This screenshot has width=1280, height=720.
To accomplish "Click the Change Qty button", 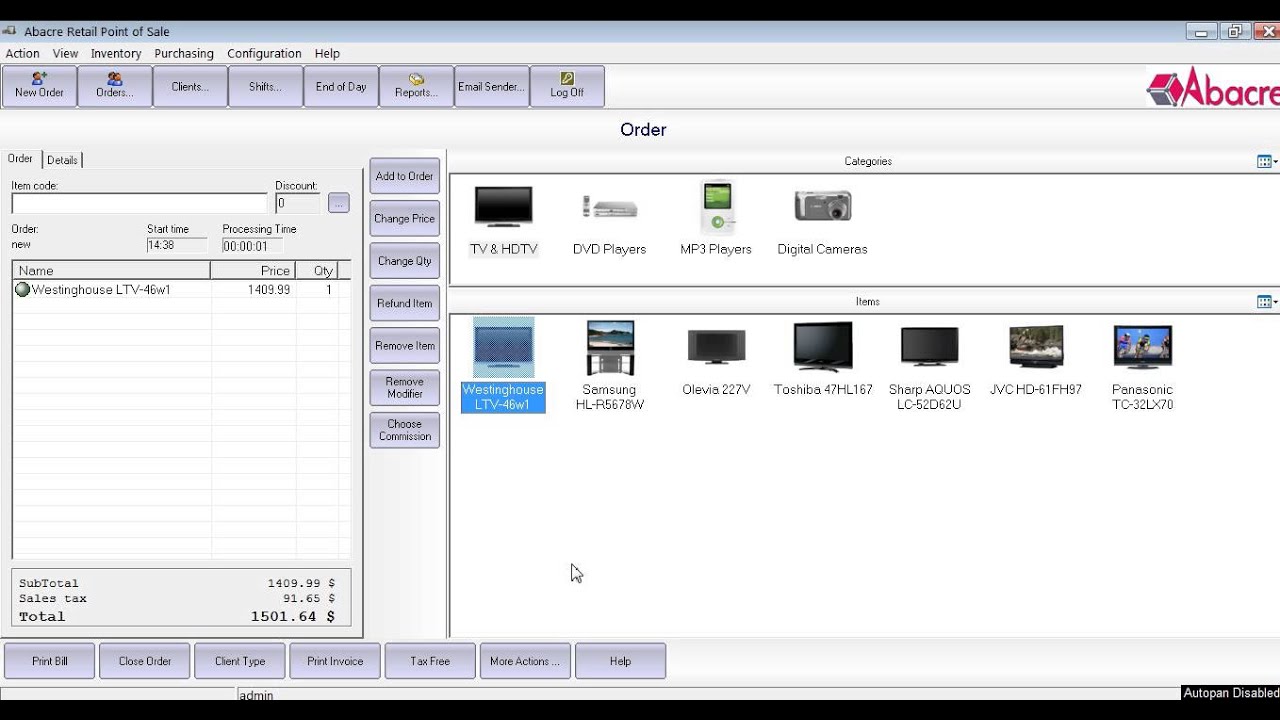I will pos(405,261).
